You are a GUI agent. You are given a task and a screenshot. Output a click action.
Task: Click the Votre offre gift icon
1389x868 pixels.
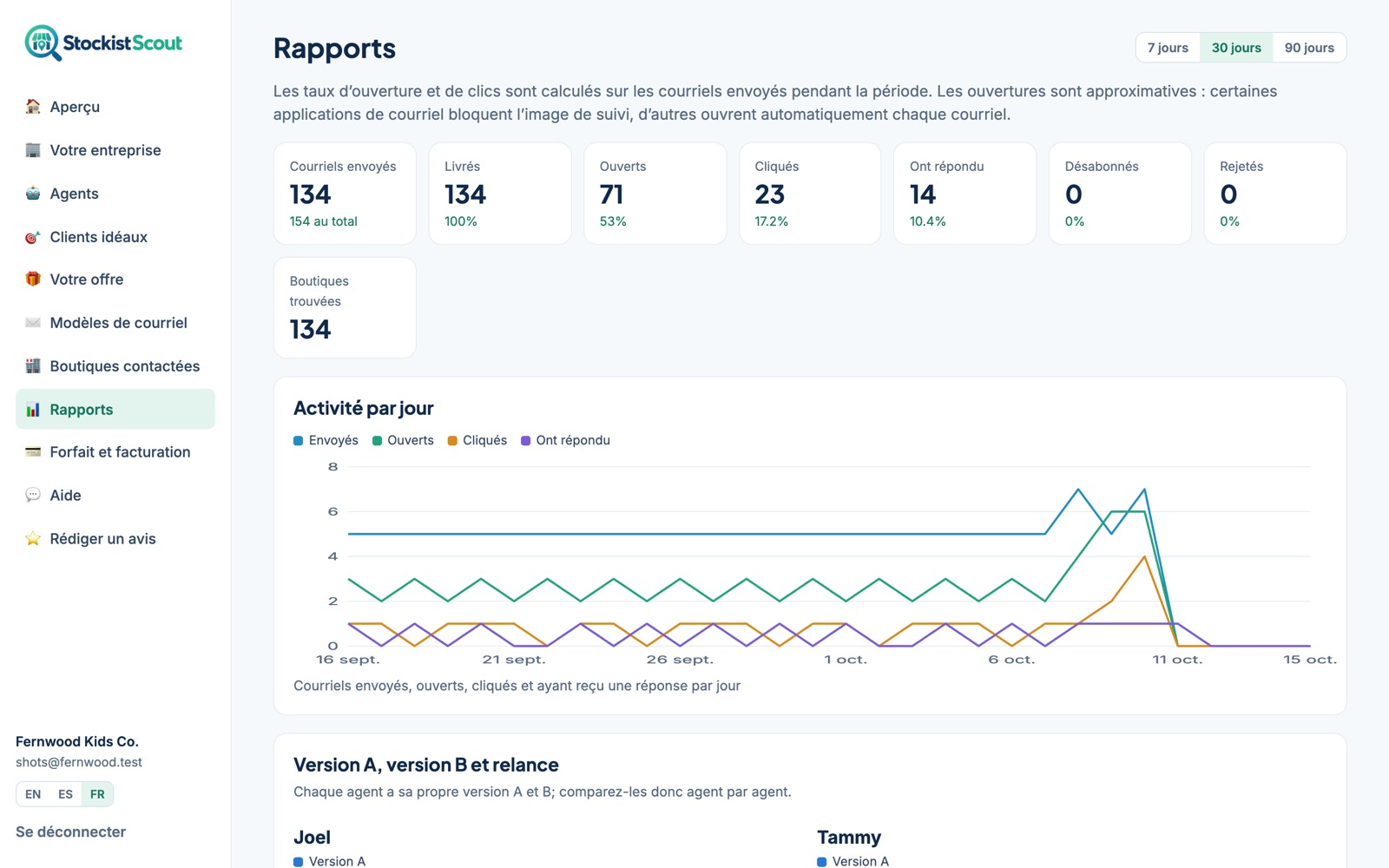[33, 279]
